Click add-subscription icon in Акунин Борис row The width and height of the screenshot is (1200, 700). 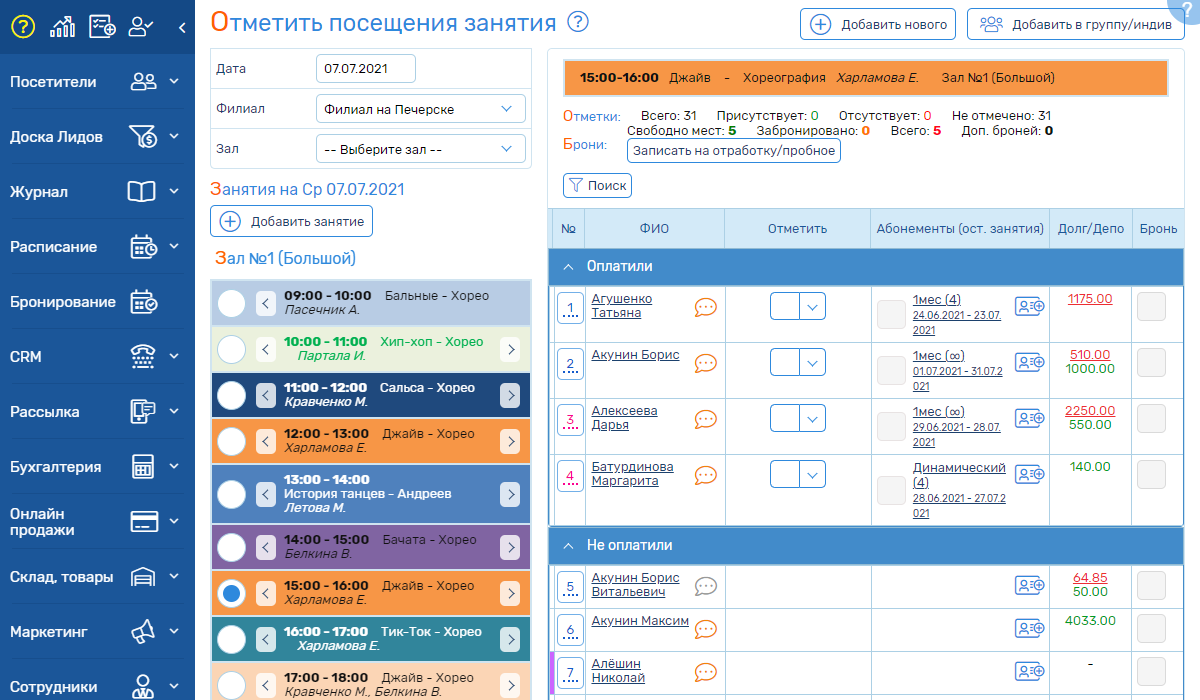(x=1029, y=362)
